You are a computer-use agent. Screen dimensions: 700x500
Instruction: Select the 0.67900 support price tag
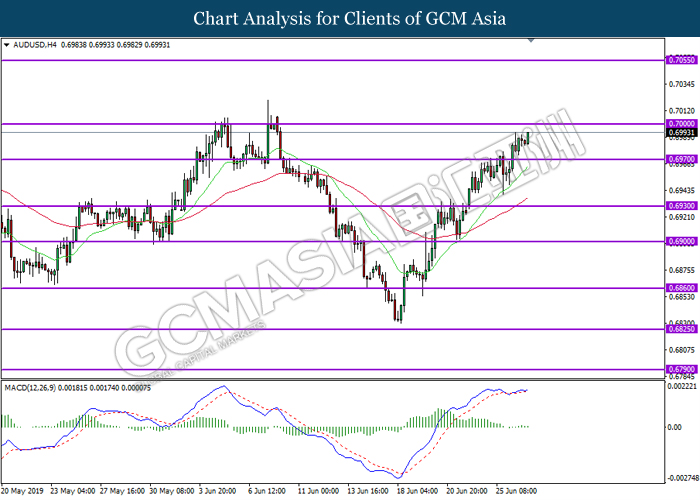point(681,370)
